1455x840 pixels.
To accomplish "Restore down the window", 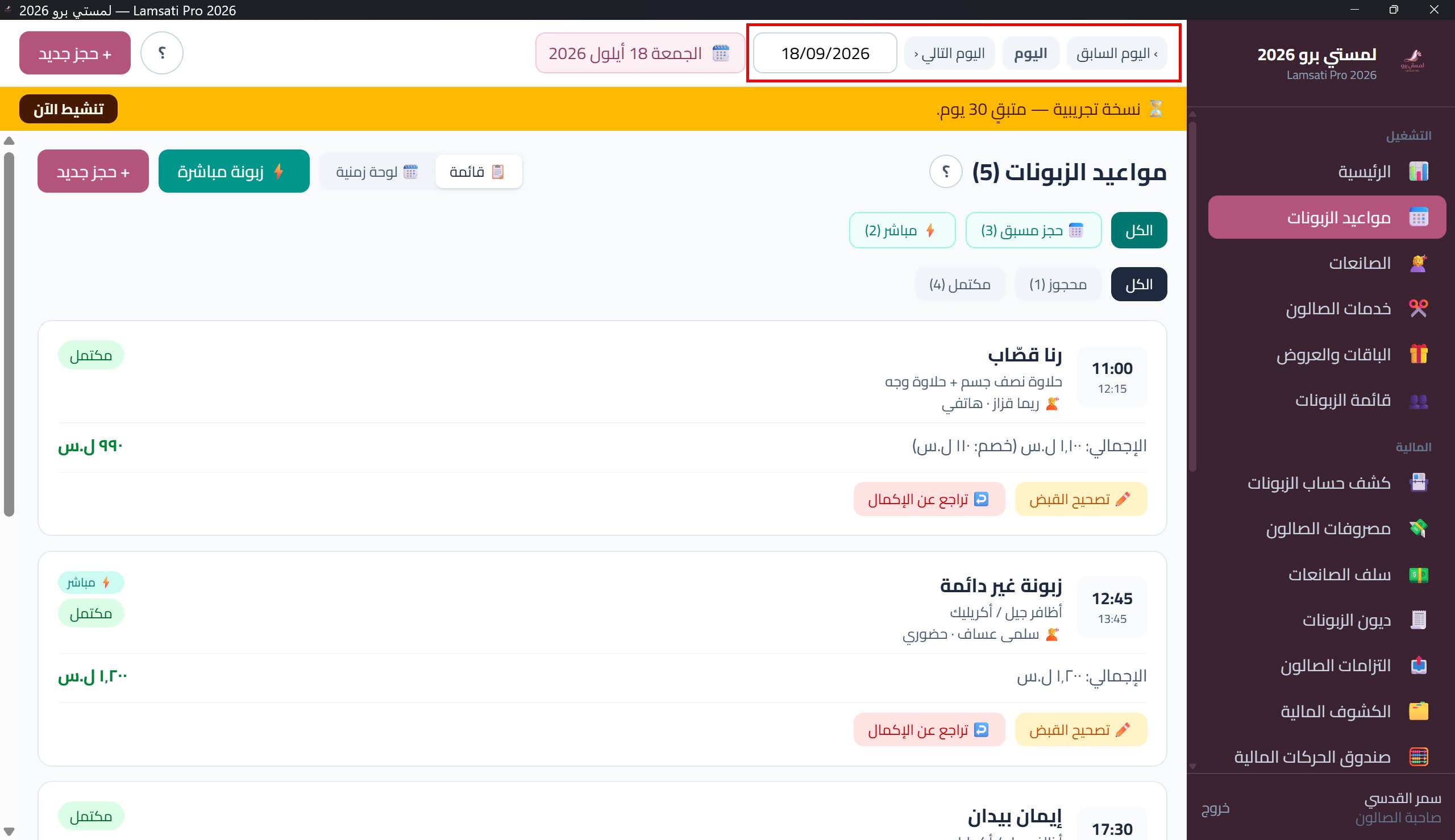I will [x=1393, y=10].
